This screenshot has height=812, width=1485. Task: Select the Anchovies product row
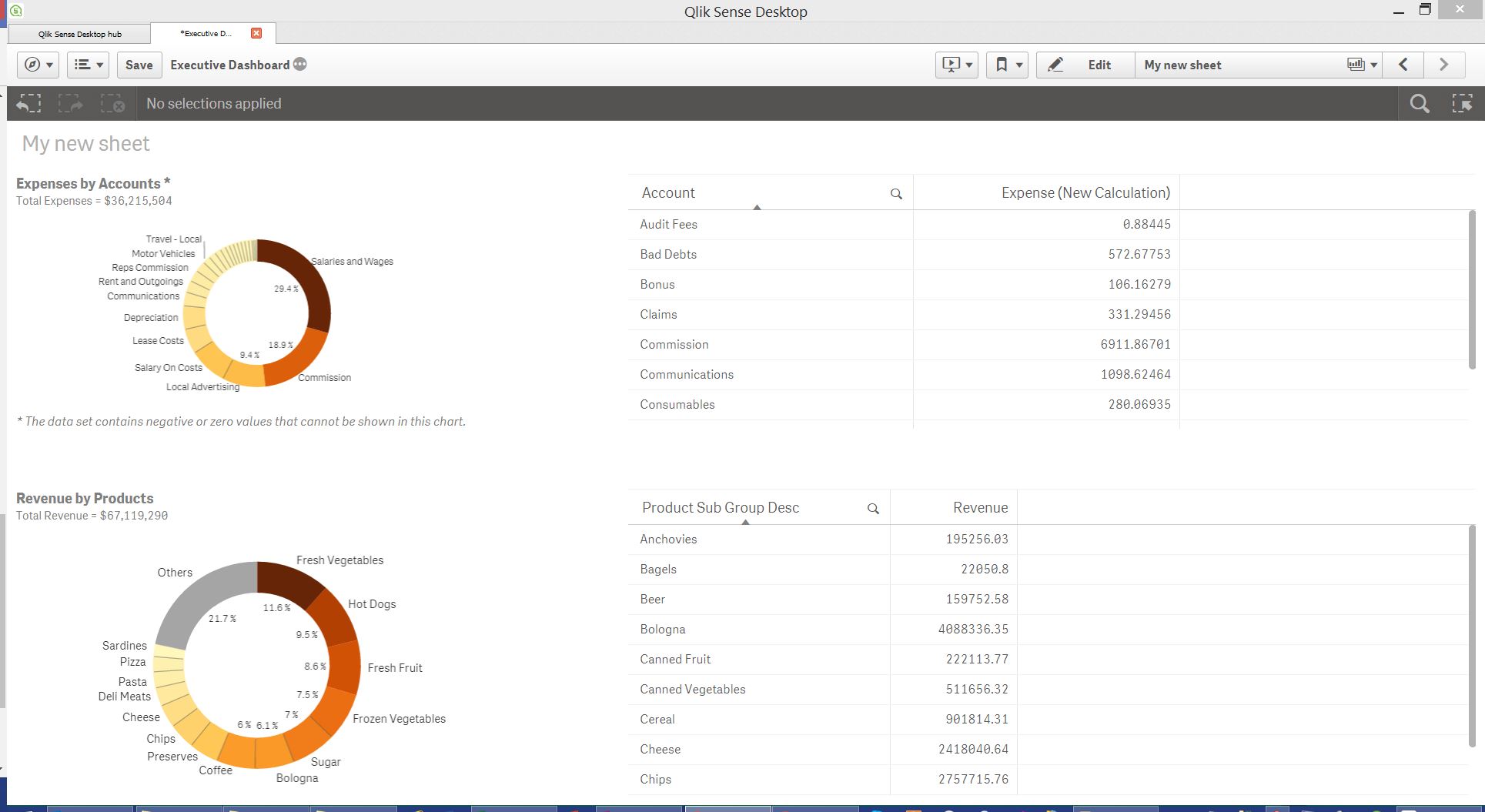[823, 539]
